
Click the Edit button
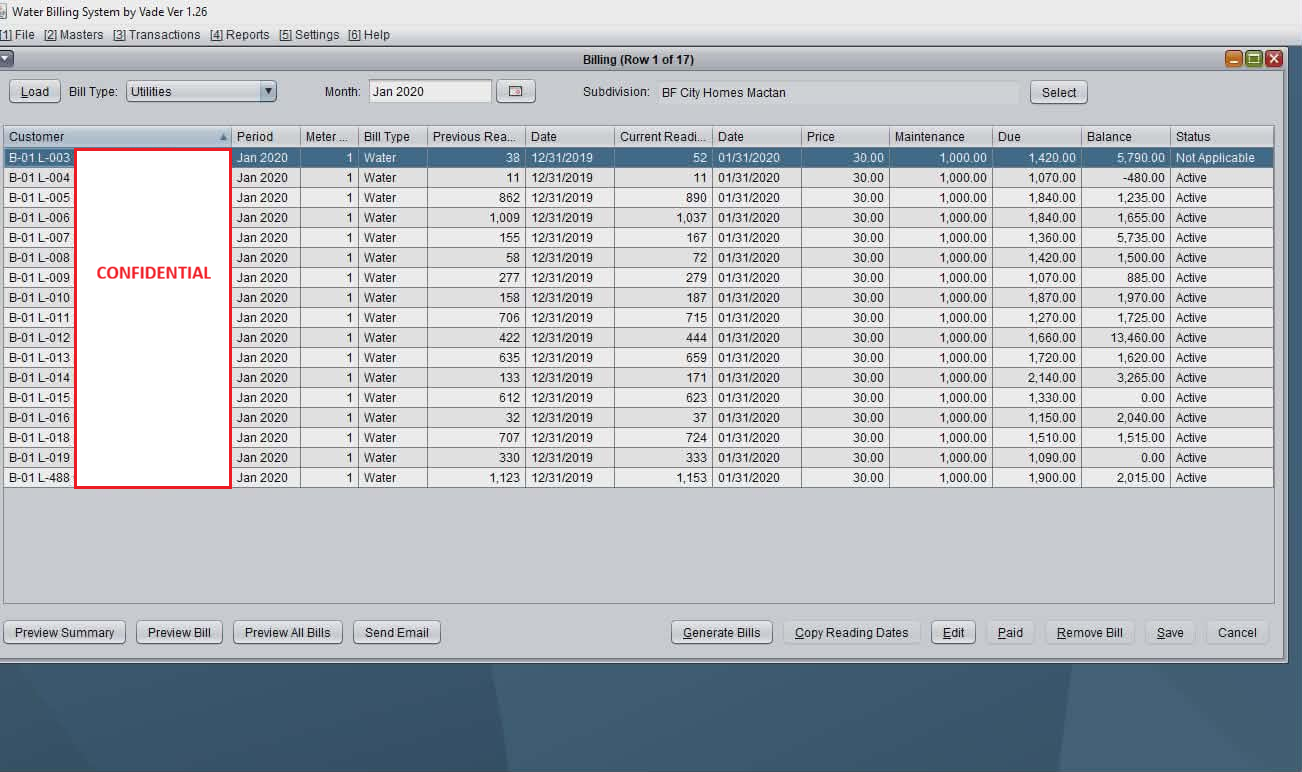click(x=954, y=633)
